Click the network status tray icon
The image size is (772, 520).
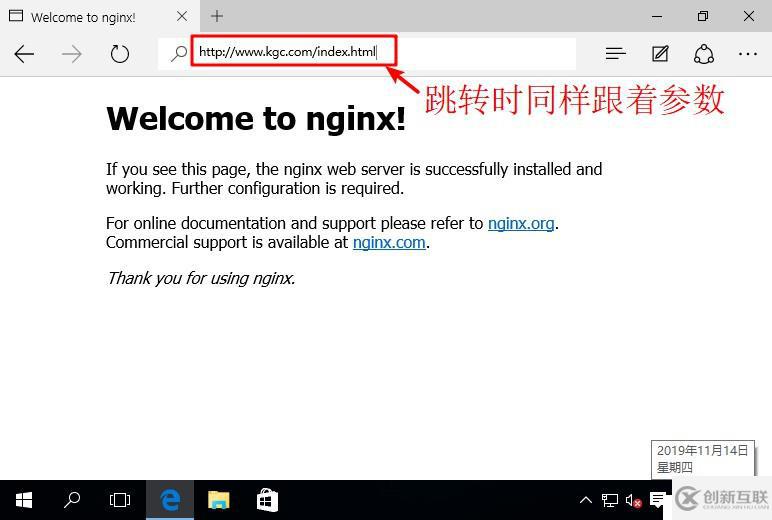coord(610,500)
